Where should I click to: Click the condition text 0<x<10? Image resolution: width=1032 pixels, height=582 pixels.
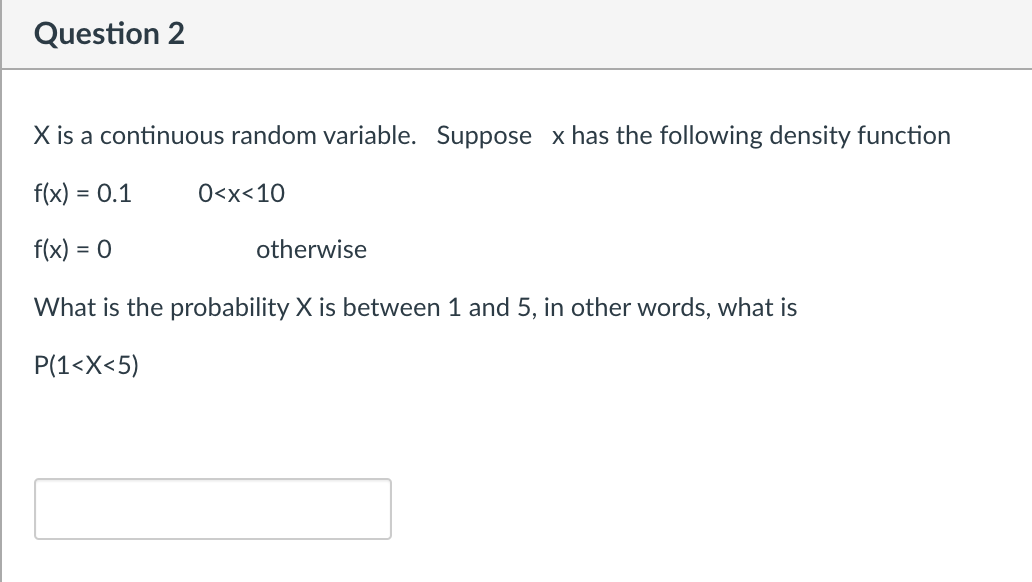point(241,193)
